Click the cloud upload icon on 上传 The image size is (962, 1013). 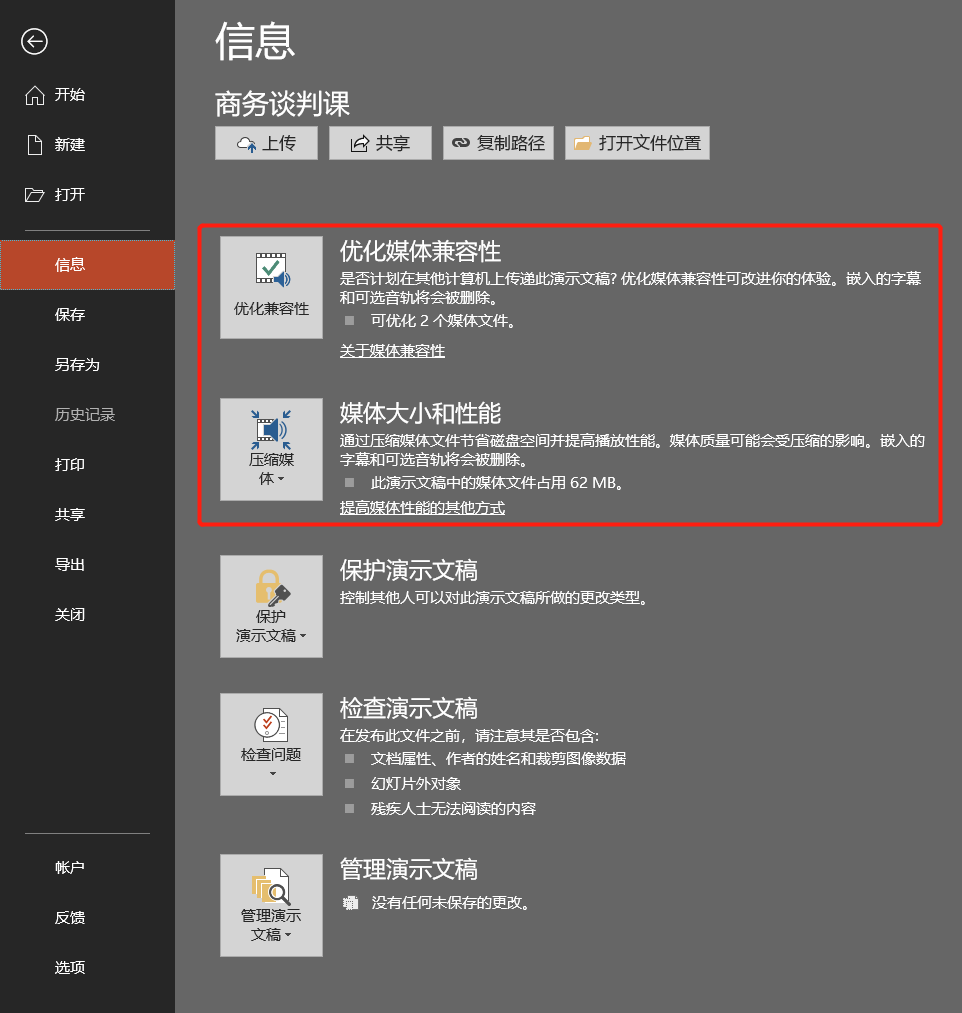click(x=246, y=144)
